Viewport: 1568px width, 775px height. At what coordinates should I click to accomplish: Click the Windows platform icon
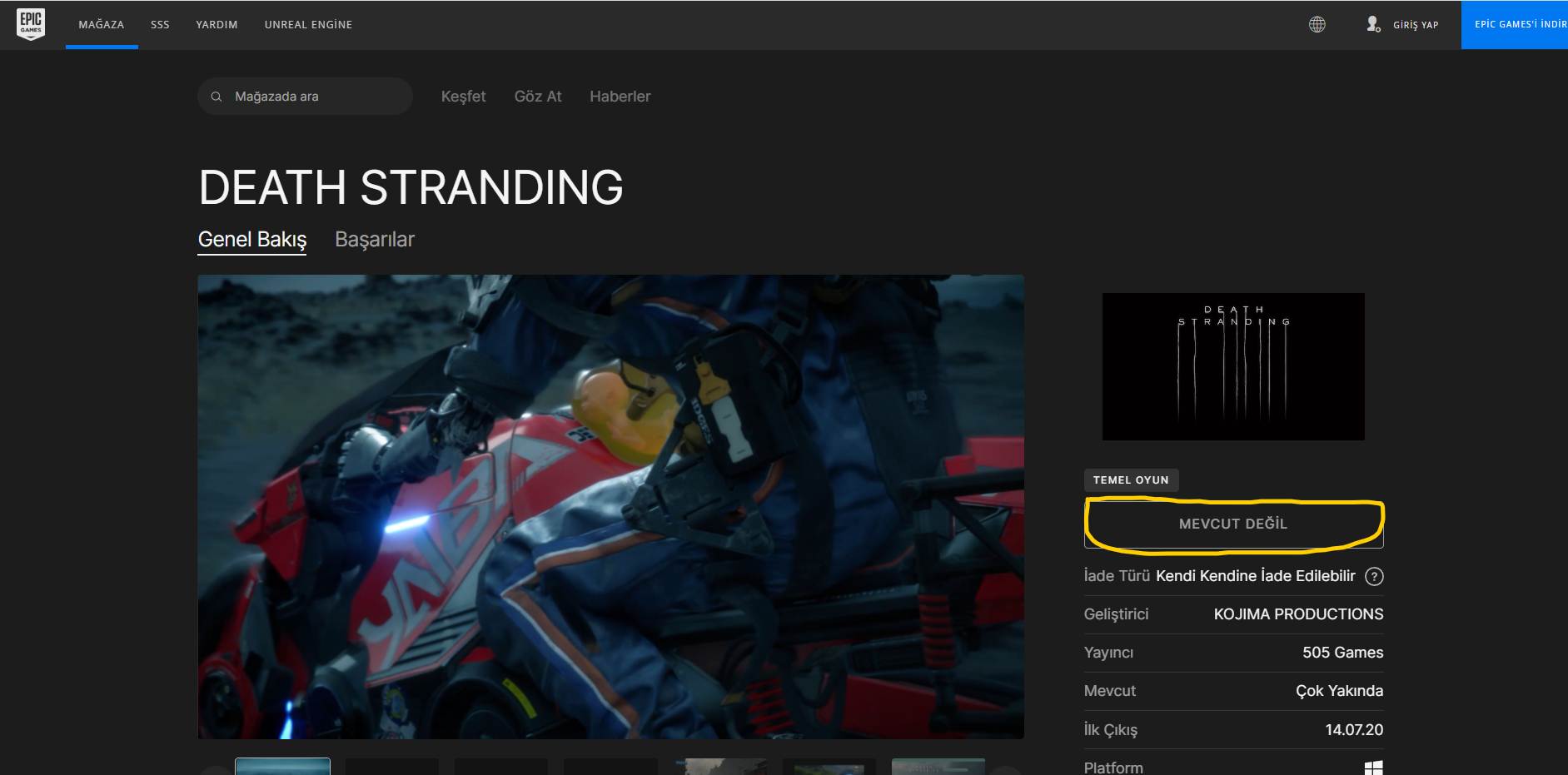(x=1374, y=768)
